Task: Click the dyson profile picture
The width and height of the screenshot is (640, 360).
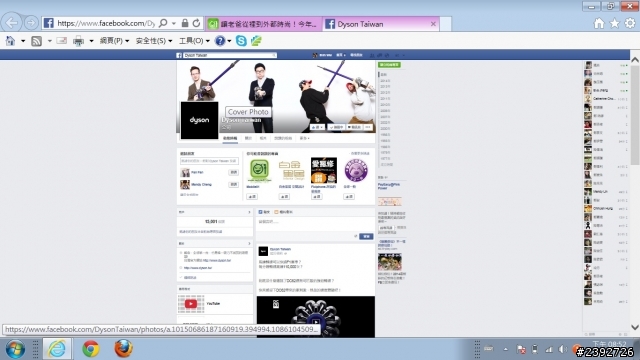Action: click(x=199, y=120)
